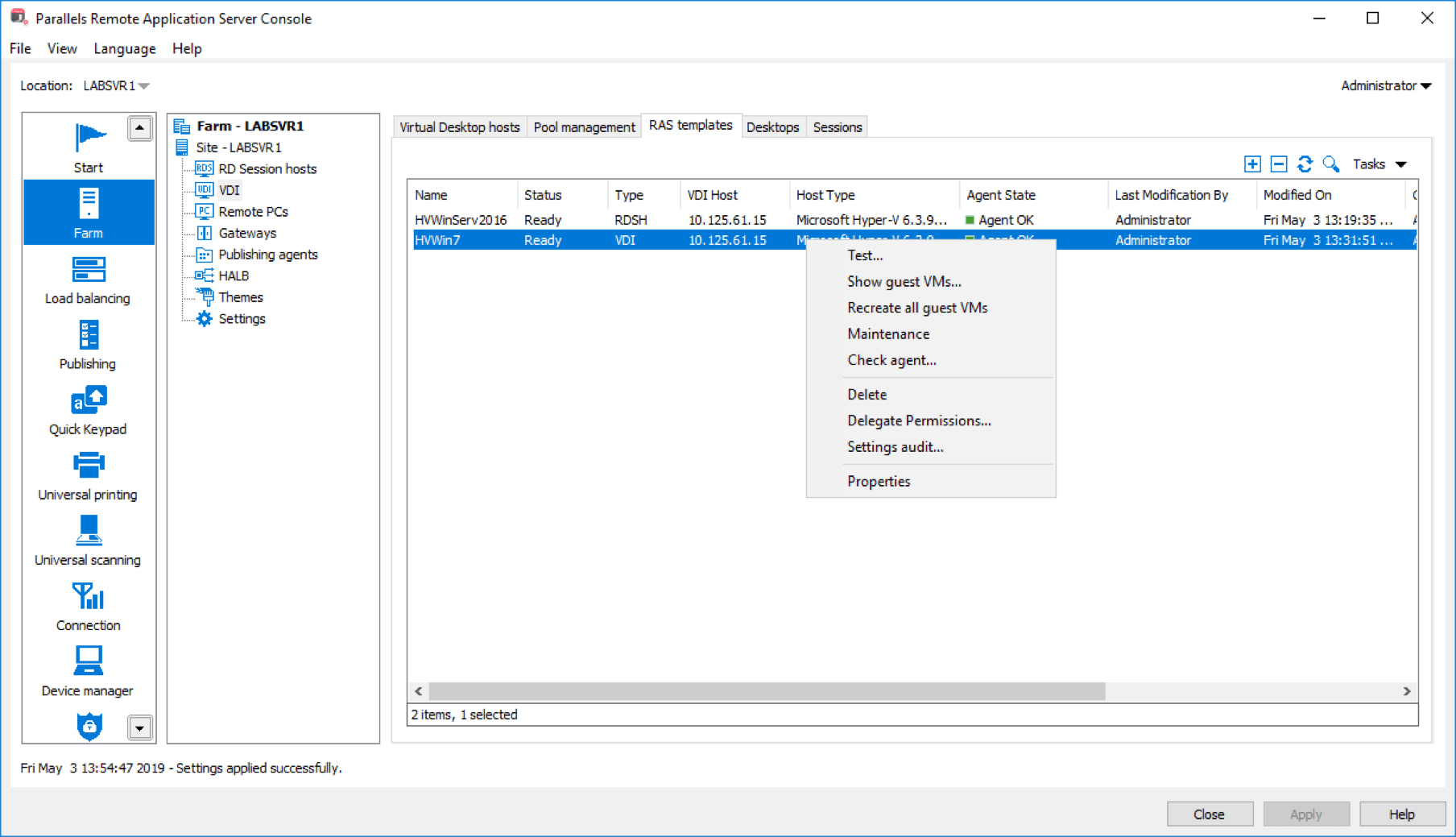This screenshot has width=1456, height=837.
Task: Select the HVWinServ2016 template row
Action: [913, 220]
